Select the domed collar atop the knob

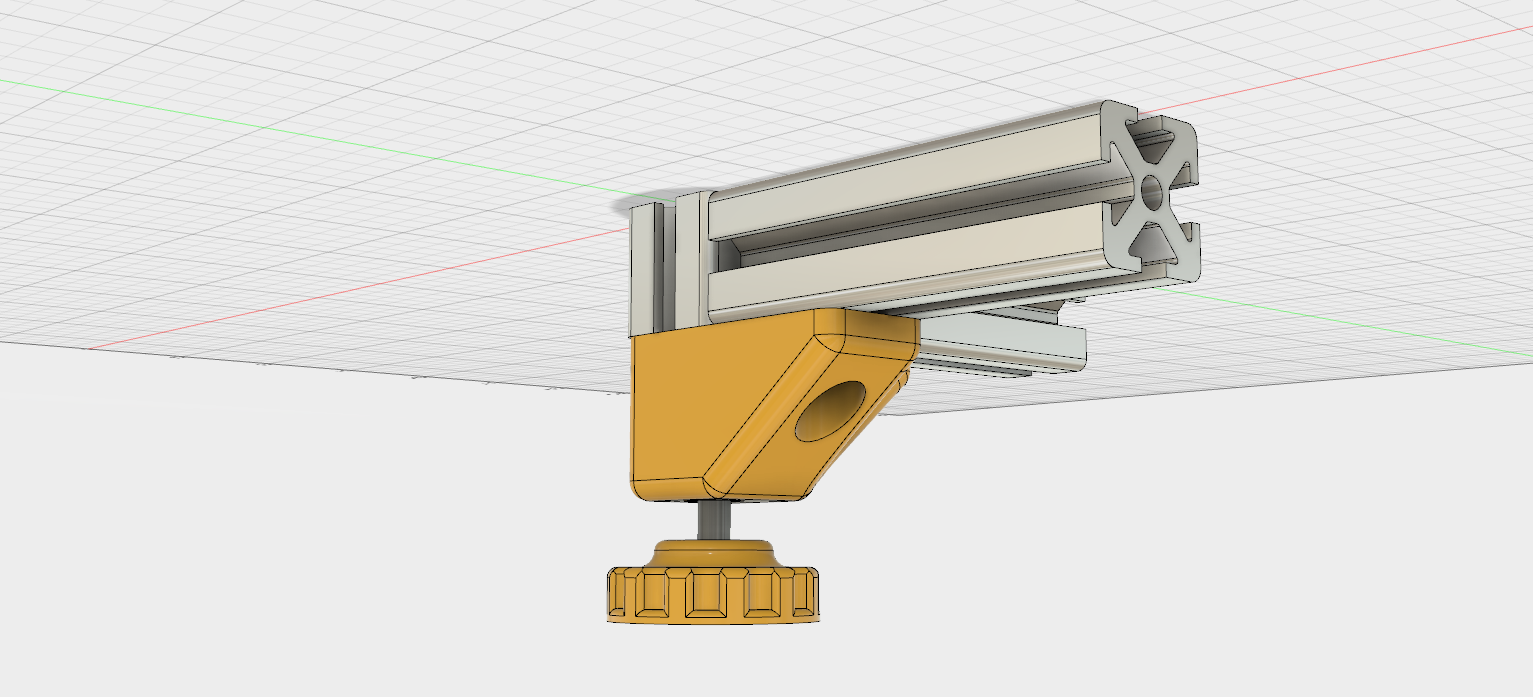pyautogui.click(x=713, y=552)
